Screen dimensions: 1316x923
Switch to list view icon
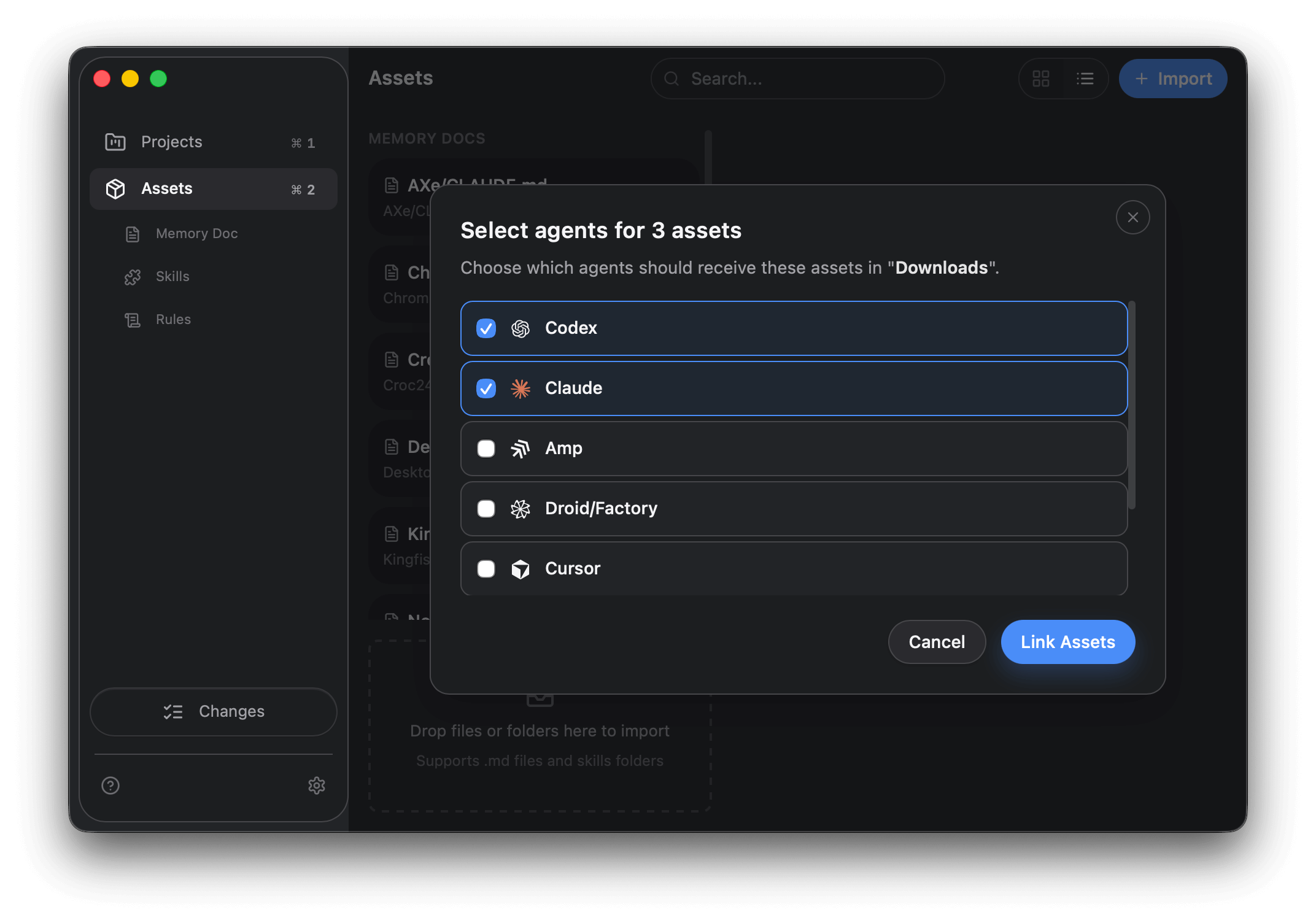point(1085,79)
